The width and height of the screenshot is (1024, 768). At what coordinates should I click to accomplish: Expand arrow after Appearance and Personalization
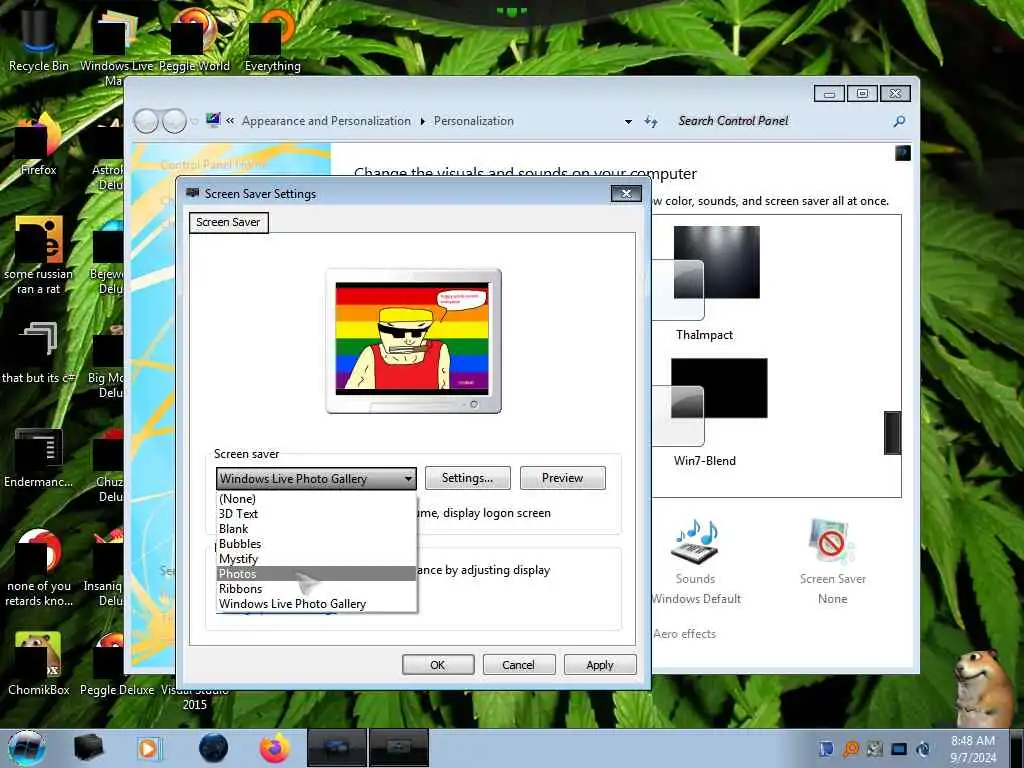click(423, 121)
